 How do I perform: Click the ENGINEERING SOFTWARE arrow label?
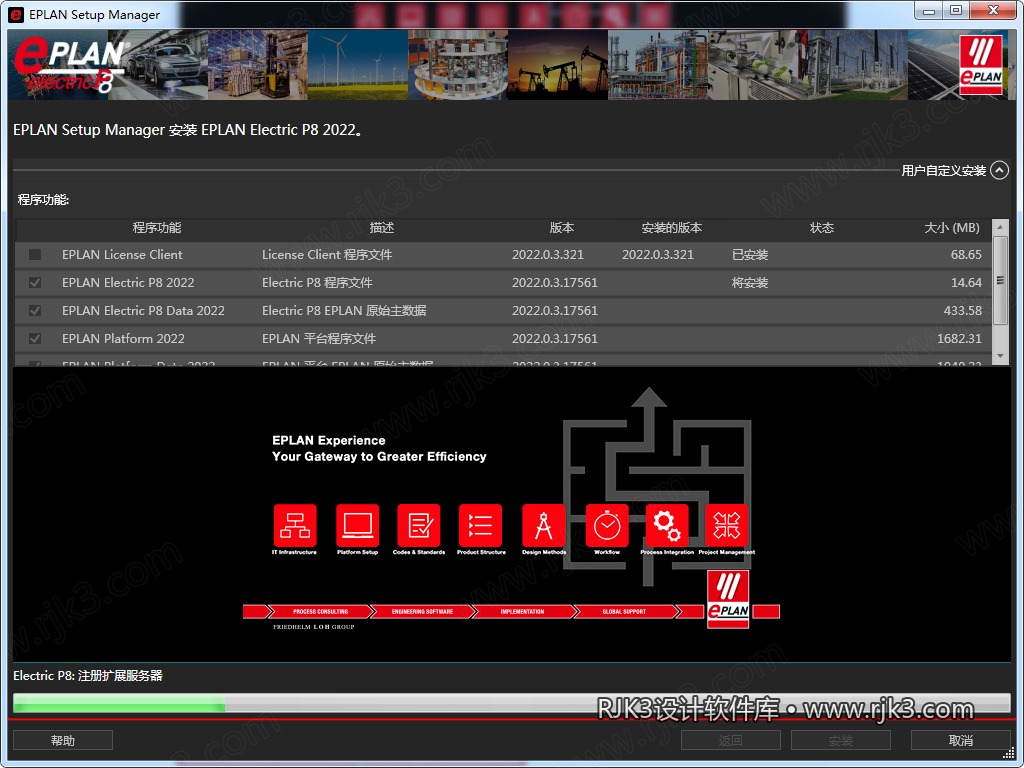coord(422,612)
